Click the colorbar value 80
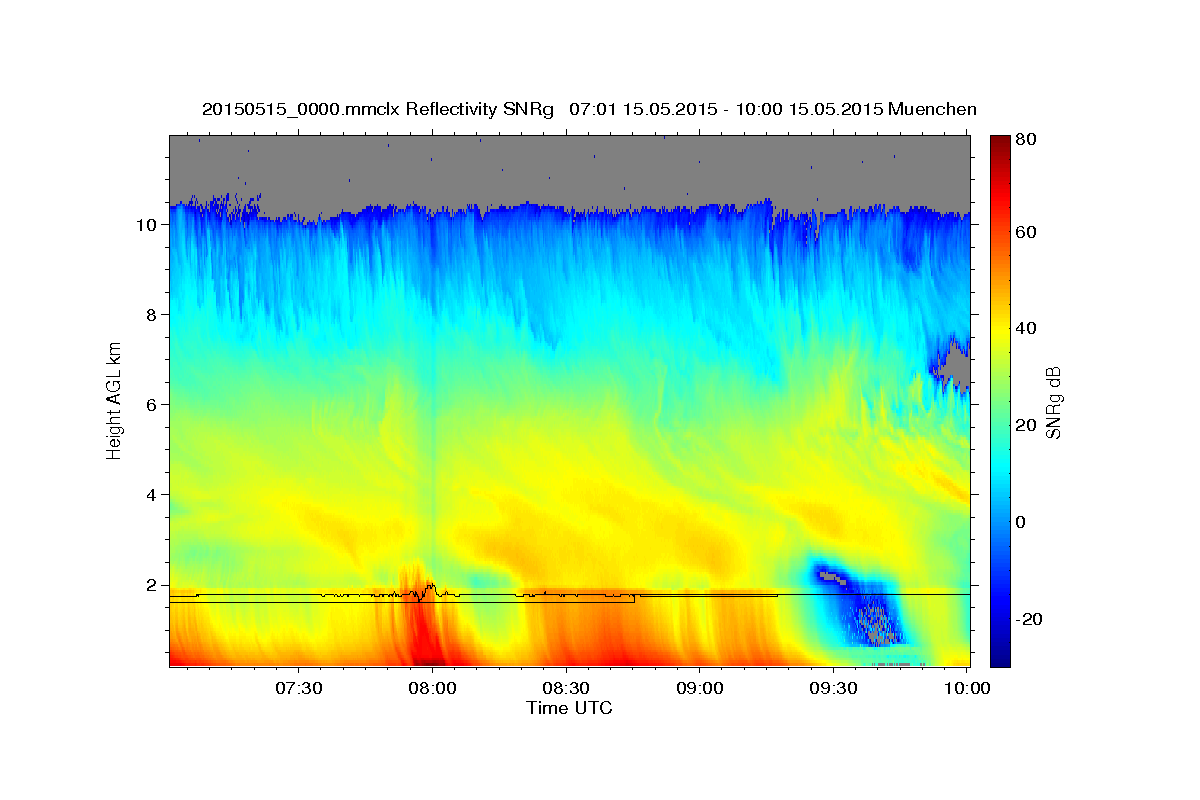The width and height of the screenshot is (1200, 800). point(1025,140)
